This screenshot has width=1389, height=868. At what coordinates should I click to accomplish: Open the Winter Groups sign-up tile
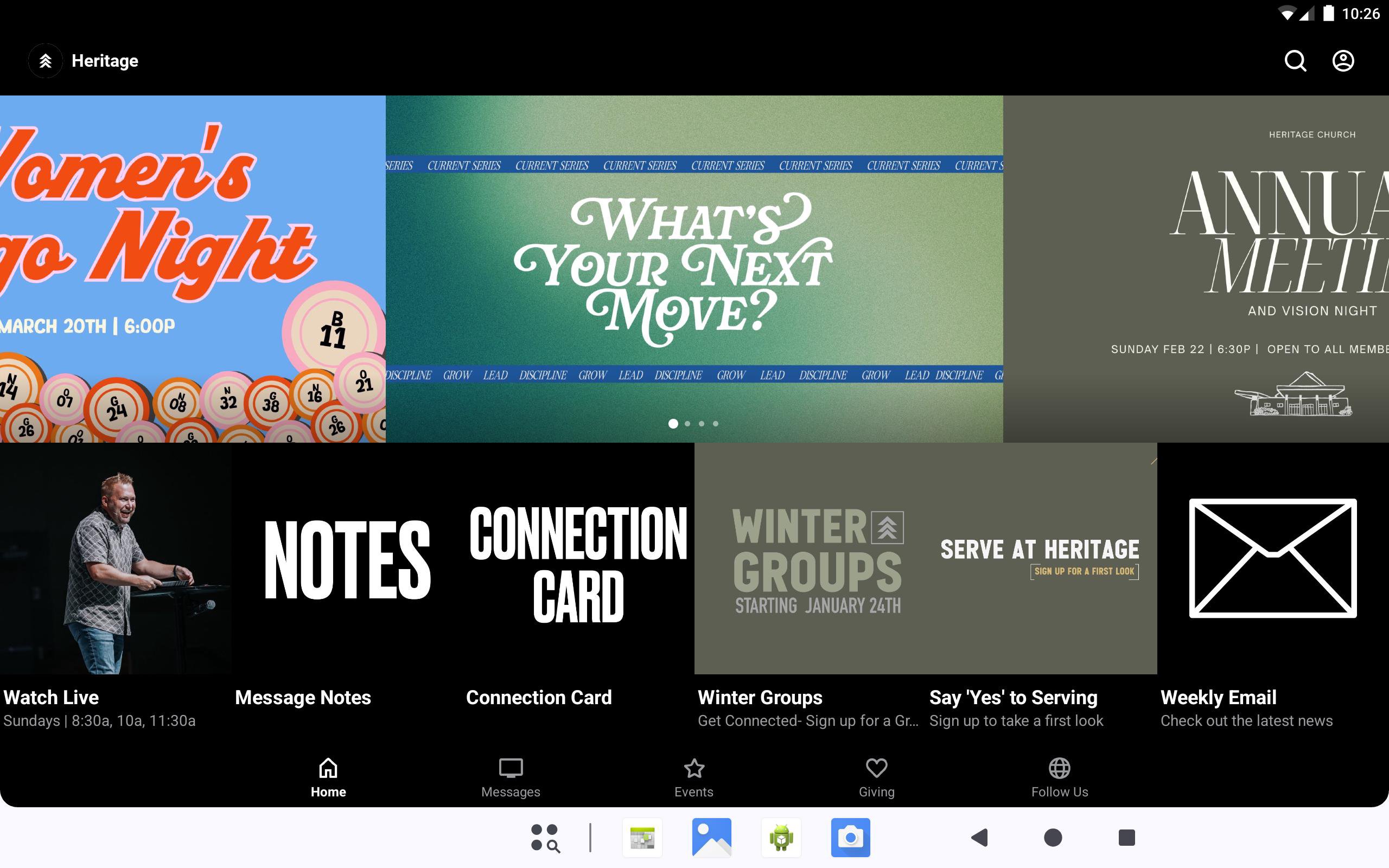coord(810,558)
